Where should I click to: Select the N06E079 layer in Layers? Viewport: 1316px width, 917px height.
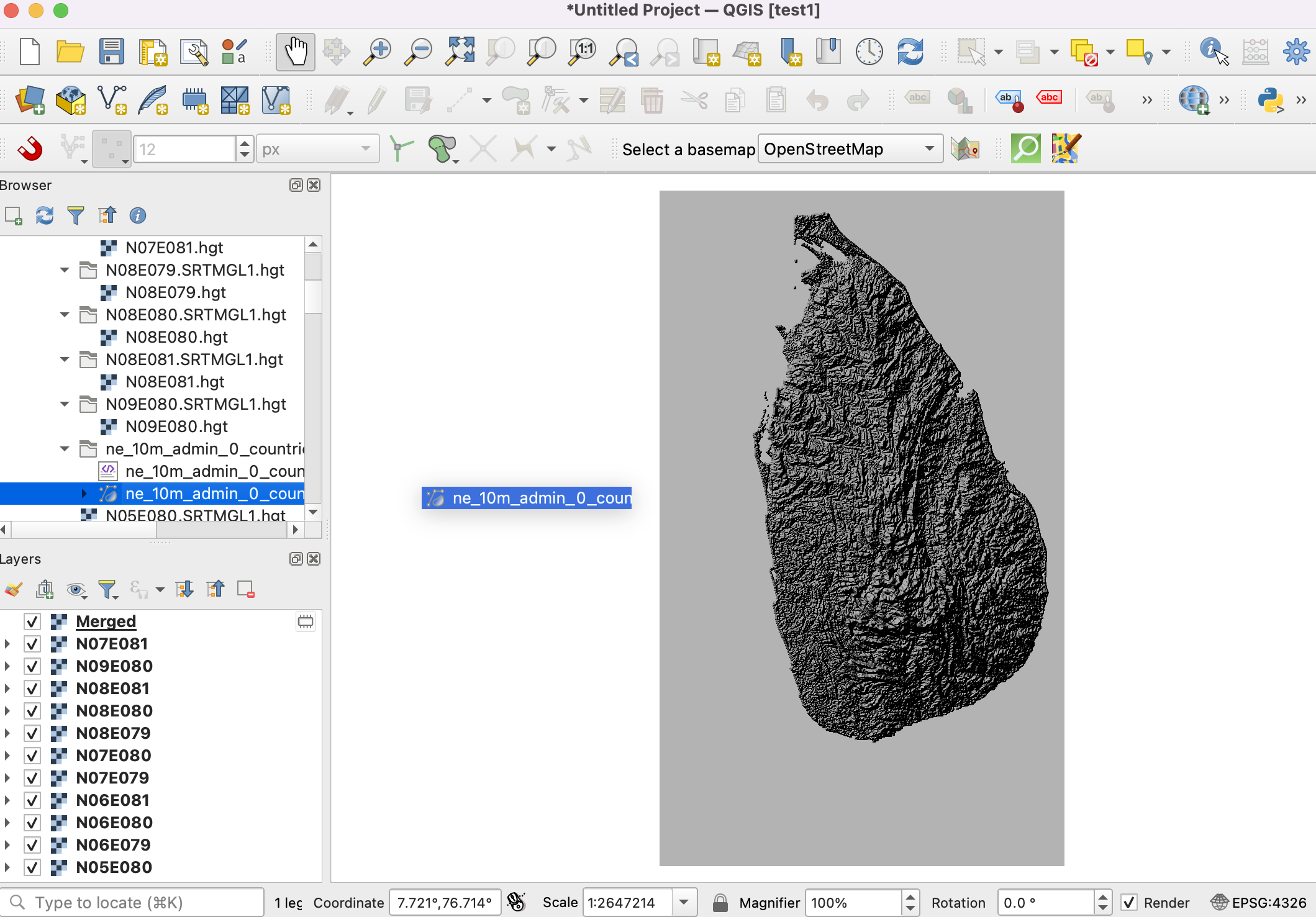click(113, 845)
